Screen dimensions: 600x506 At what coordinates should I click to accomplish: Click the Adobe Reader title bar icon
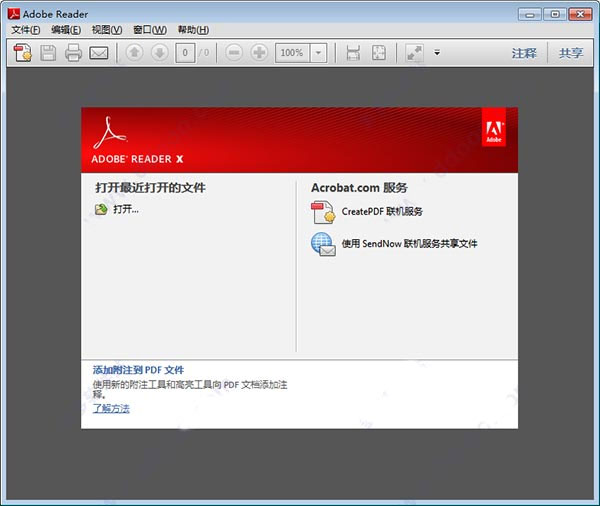click(14, 14)
